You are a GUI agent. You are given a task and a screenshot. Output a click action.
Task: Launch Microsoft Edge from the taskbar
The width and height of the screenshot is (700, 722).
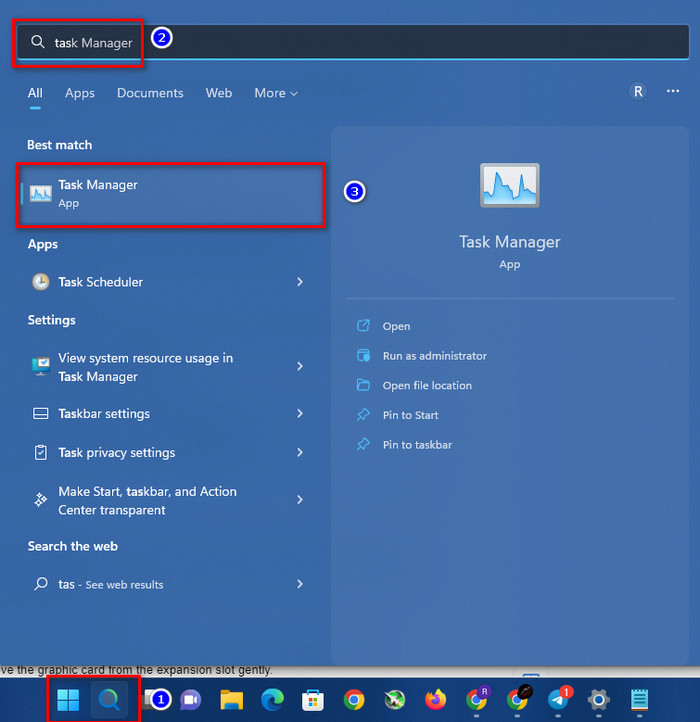coord(272,700)
